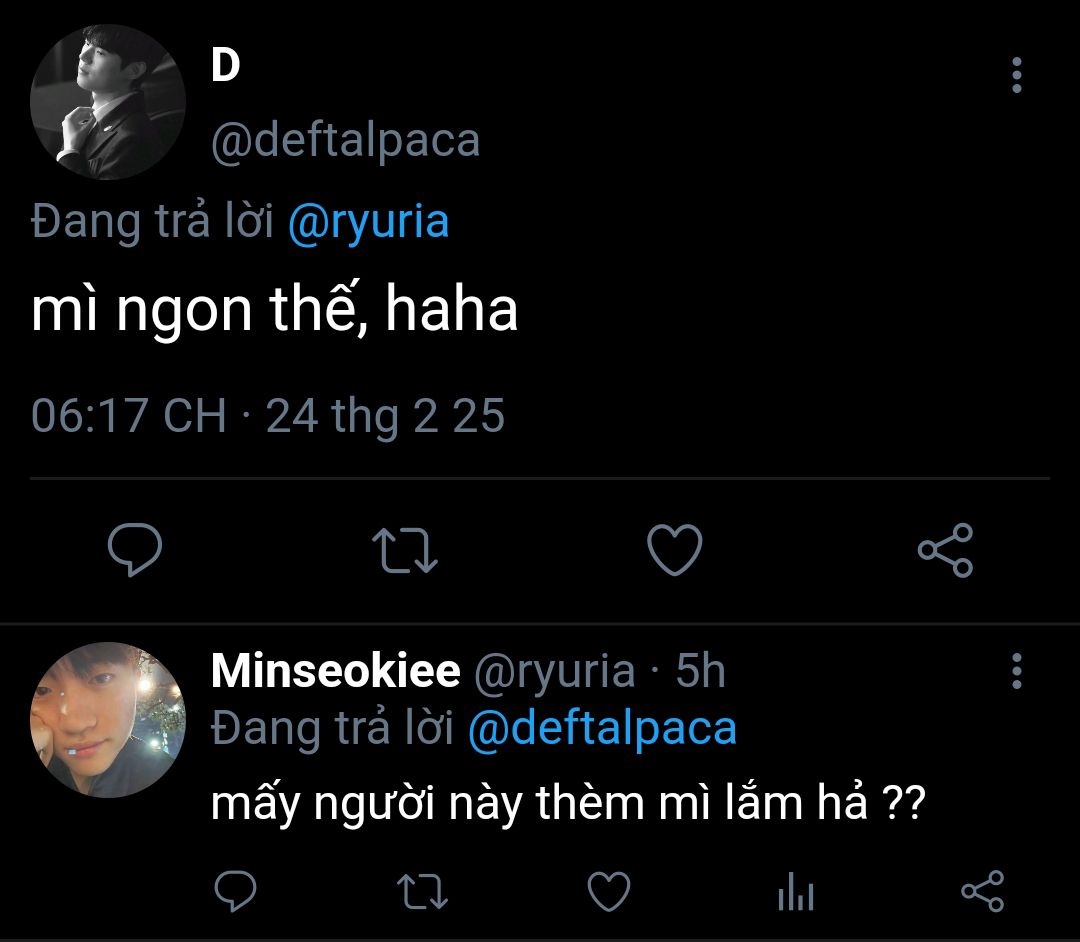This screenshot has height=942, width=1080.
Task: Reply to the main tweet by D
Action: [135, 550]
